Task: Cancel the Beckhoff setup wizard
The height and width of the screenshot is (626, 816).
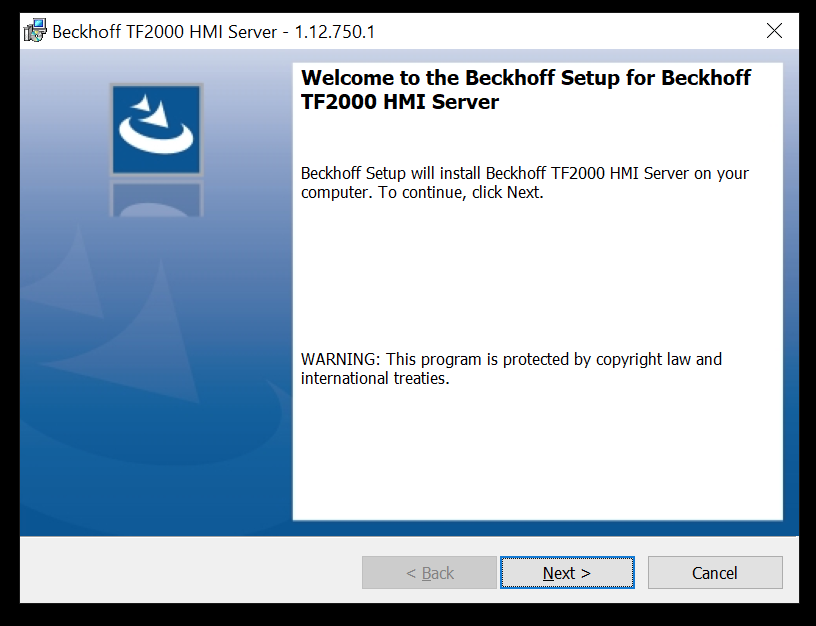Action: (x=715, y=572)
